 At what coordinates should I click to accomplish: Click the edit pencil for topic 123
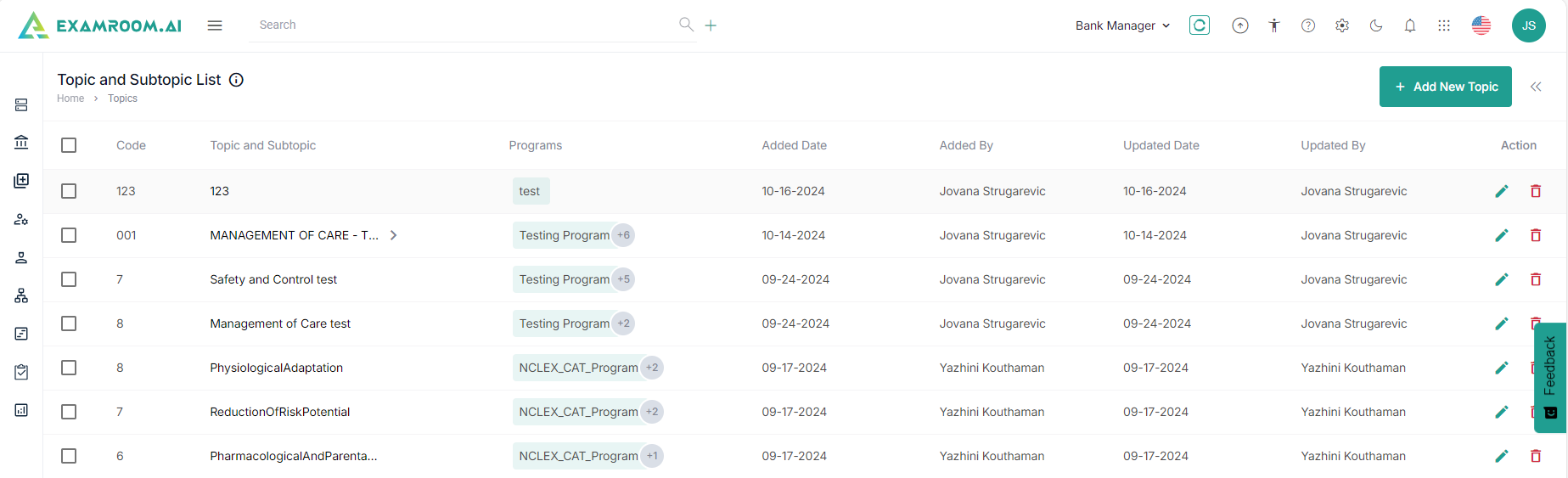[1501, 191]
